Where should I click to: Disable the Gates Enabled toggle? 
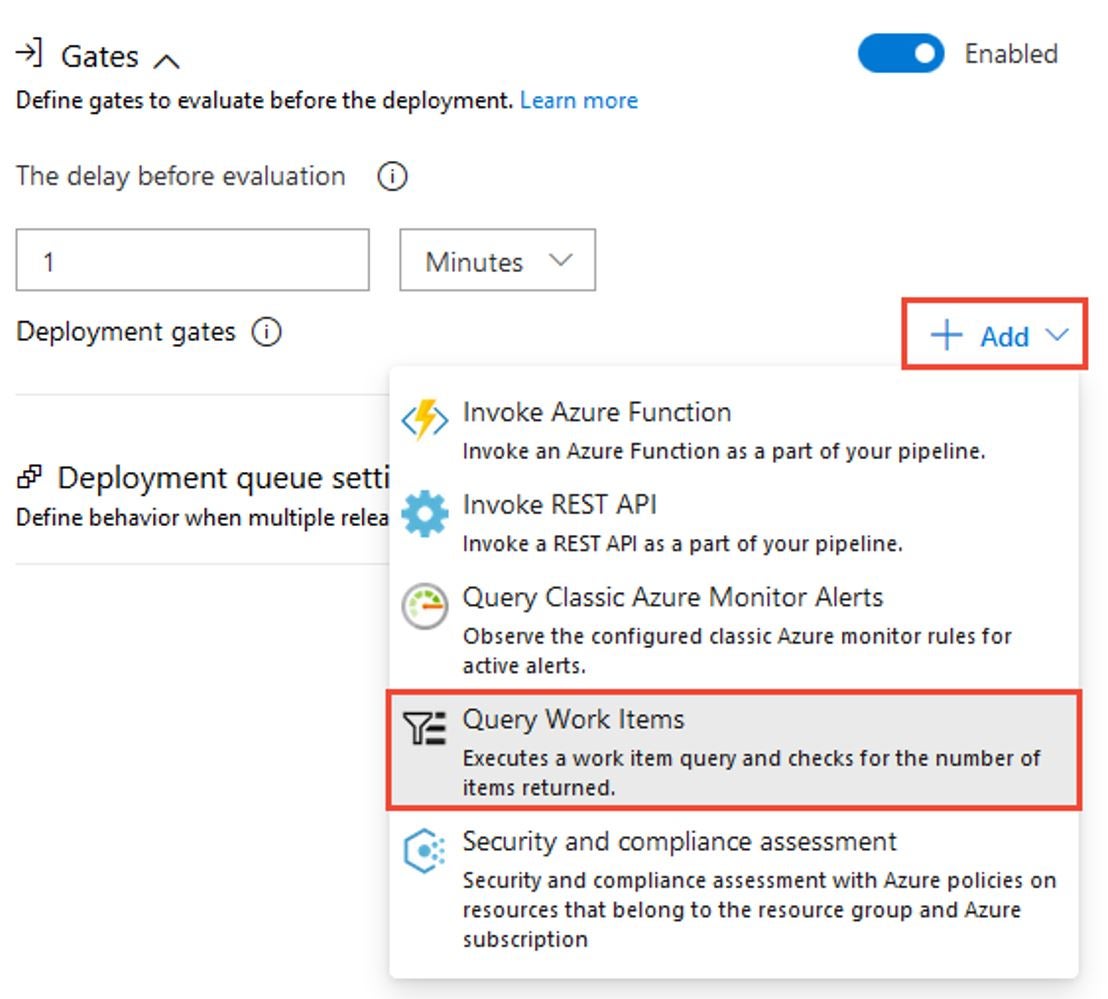(x=900, y=54)
